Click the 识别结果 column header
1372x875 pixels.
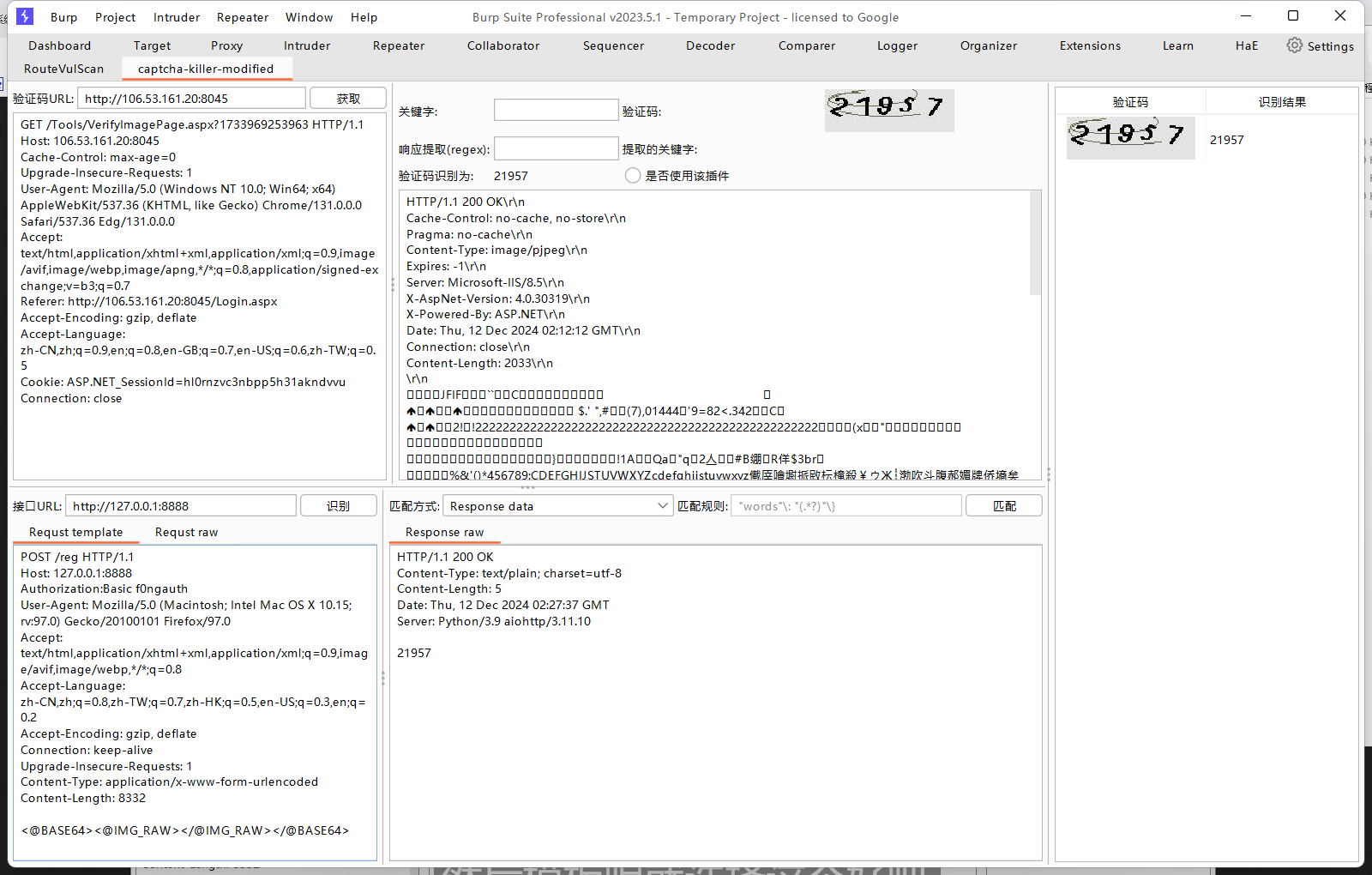pos(1282,102)
